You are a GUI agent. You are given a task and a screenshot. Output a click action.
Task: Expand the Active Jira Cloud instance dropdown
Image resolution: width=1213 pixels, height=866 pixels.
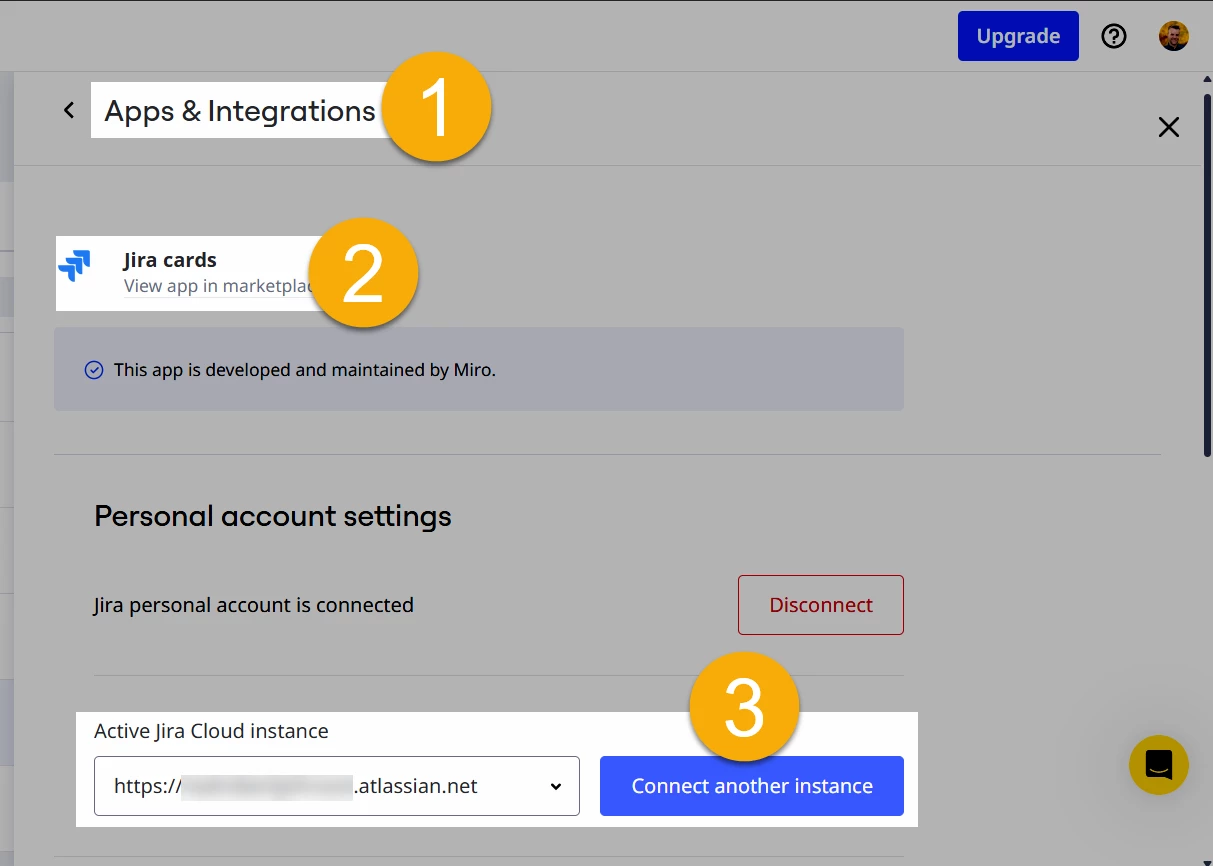[337, 786]
